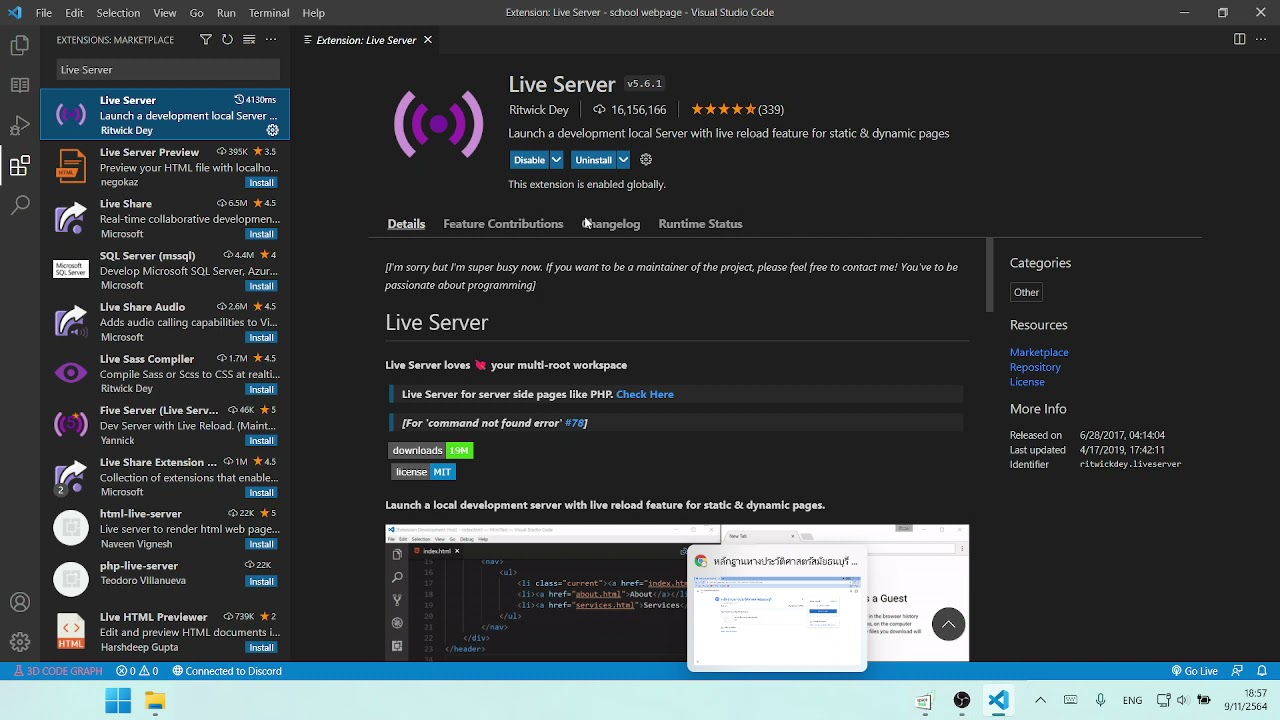The height and width of the screenshot is (720, 1280).
Task: Open Live Server demo screenshot image
Action: (x=677, y=592)
